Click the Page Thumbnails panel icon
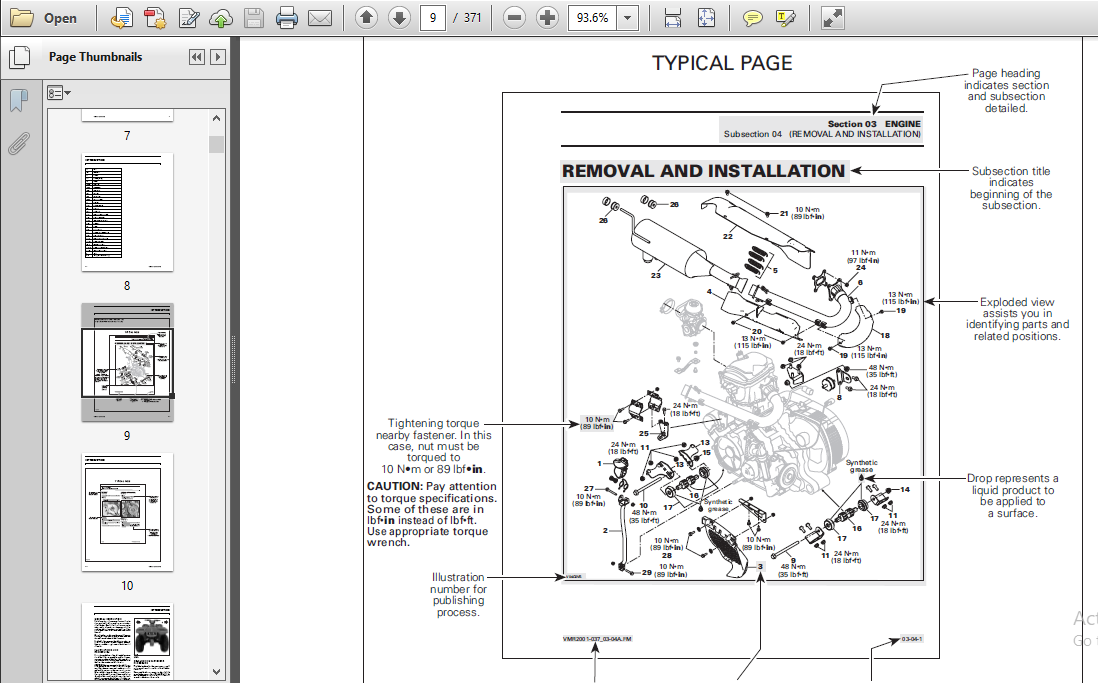Image resolution: width=1098 pixels, height=683 pixels. [x=19, y=57]
